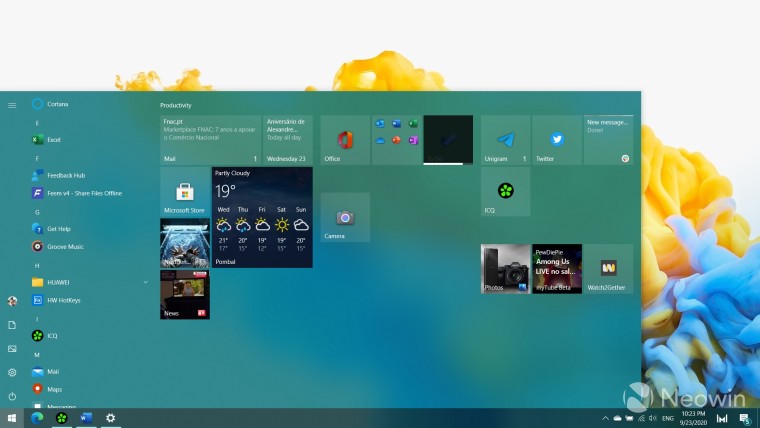Image resolution: width=760 pixels, height=428 pixels.
Task: Open Settings gear in Start sidebar
Action: pos(12,372)
